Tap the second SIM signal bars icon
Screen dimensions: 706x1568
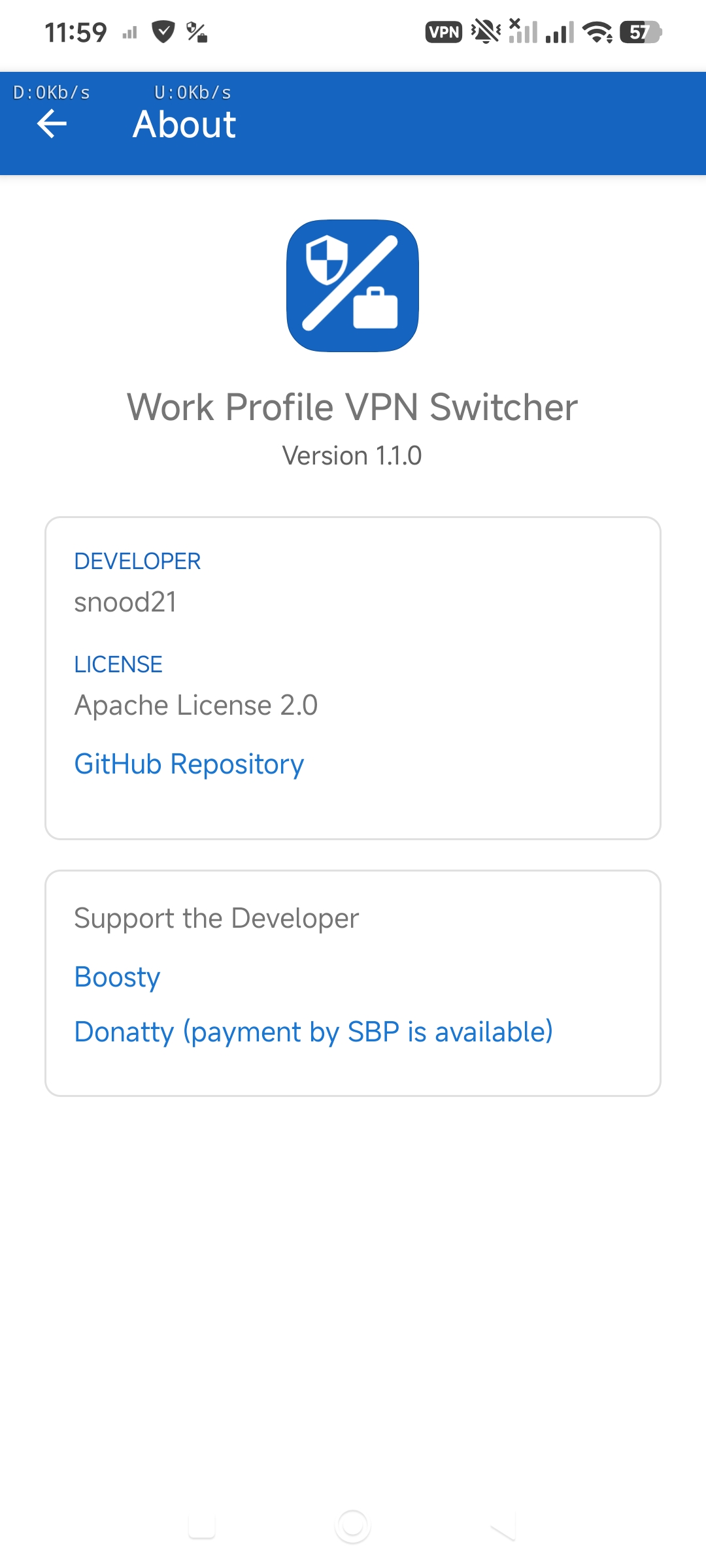coord(560,32)
